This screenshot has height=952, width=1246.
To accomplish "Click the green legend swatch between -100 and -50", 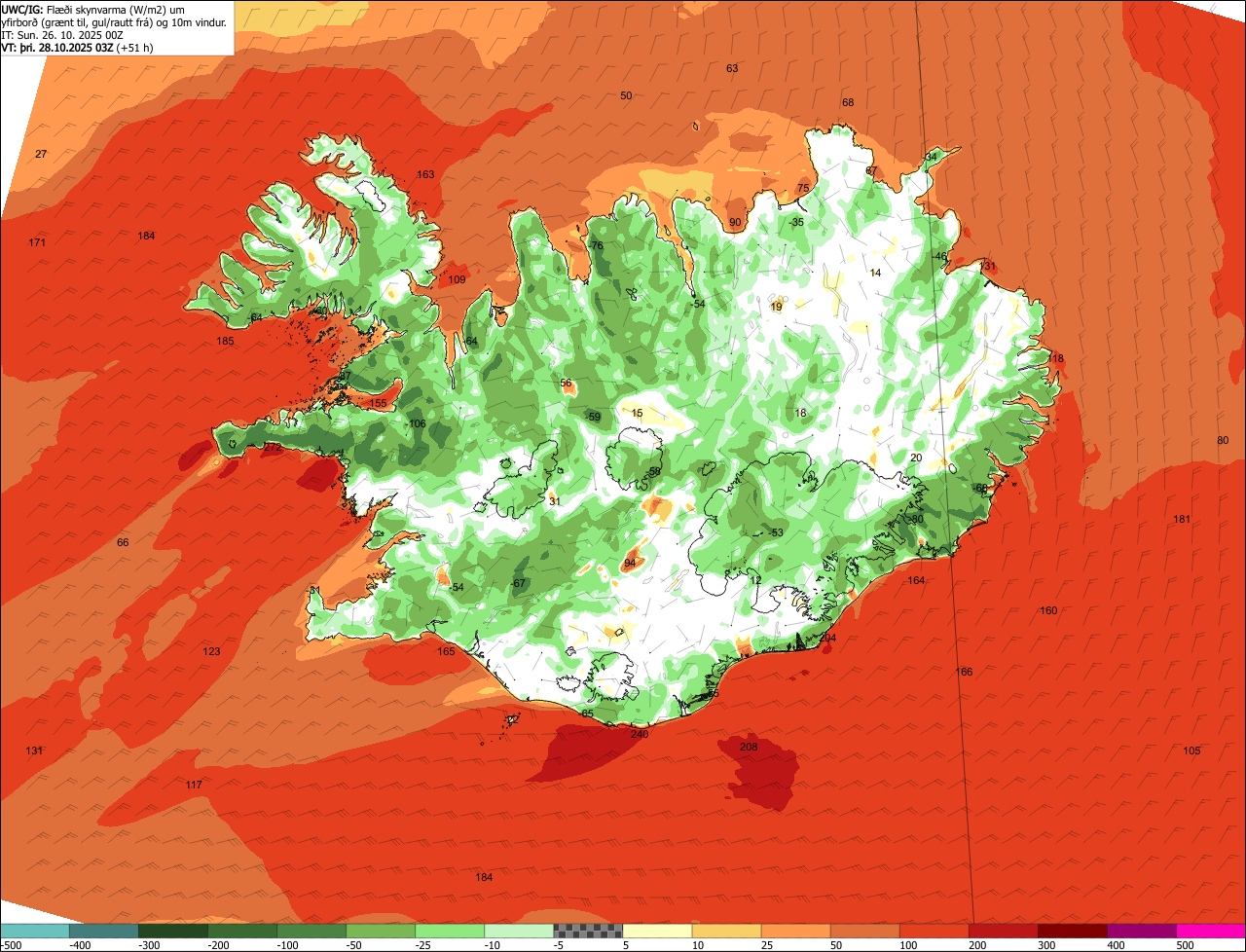I will pos(312,931).
